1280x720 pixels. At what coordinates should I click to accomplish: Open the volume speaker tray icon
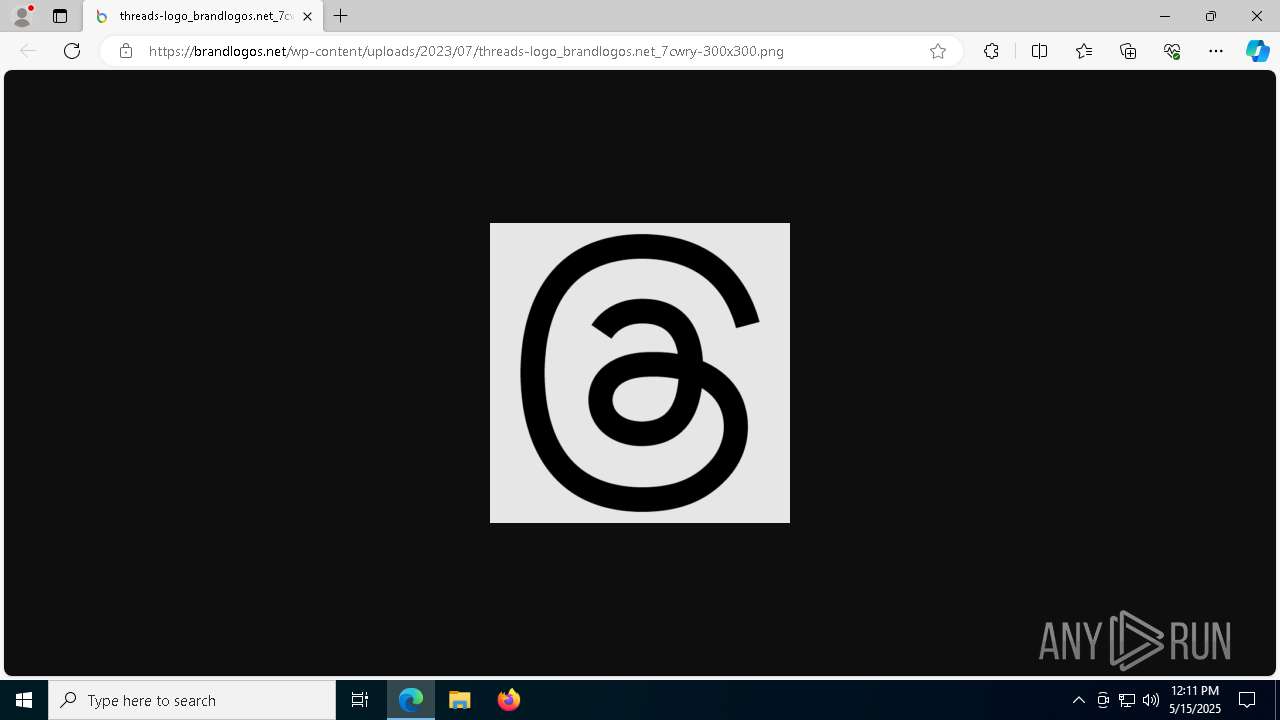(1151, 700)
